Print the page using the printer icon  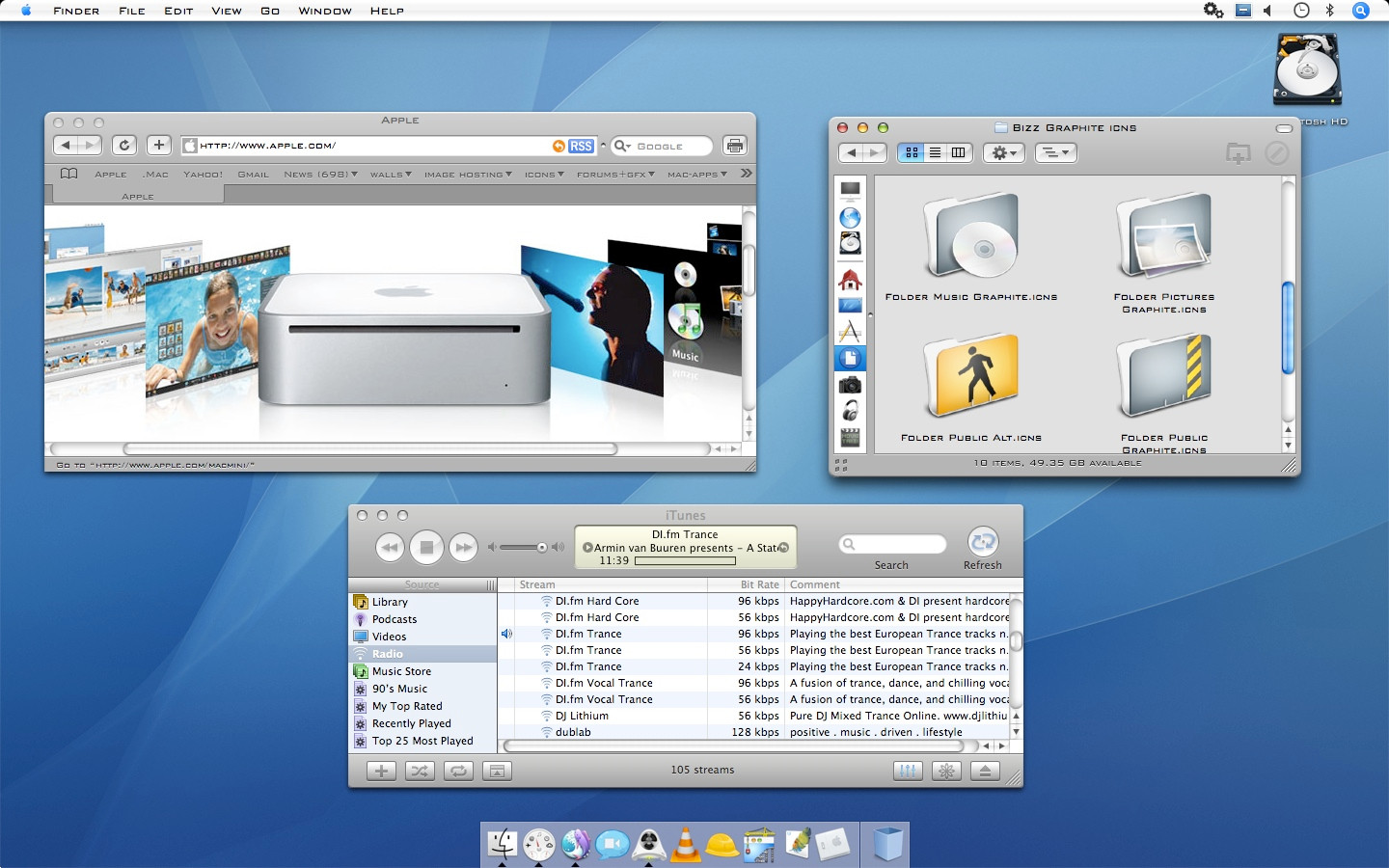[x=735, y=146]
